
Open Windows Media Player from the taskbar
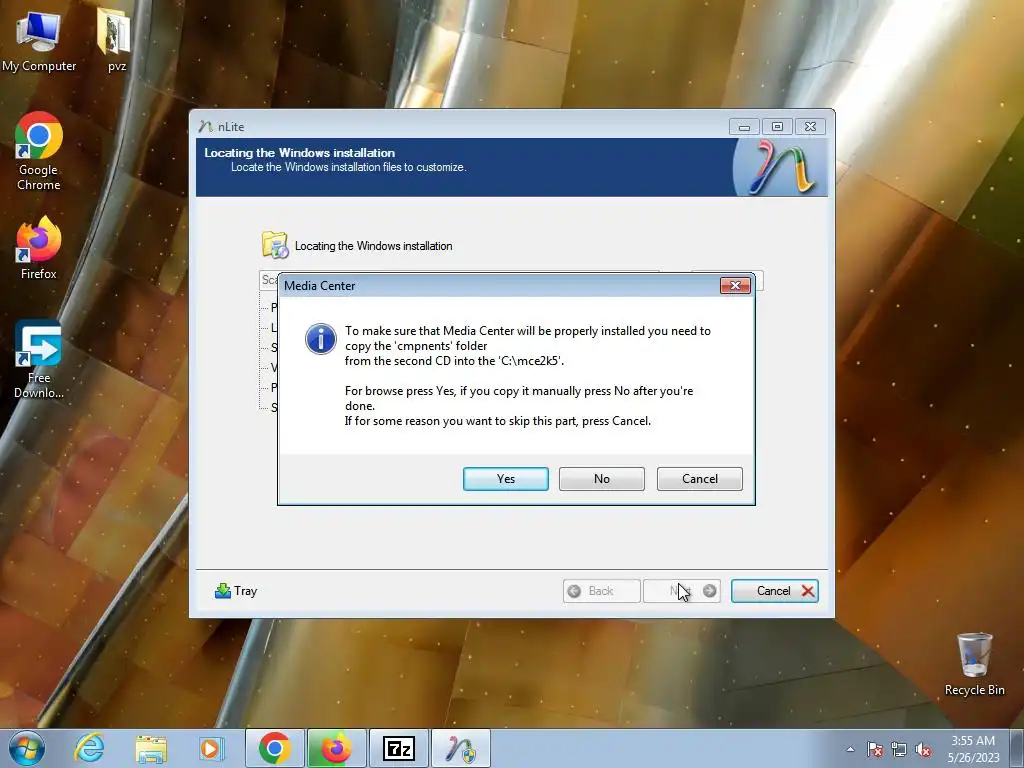coord(212,748)
